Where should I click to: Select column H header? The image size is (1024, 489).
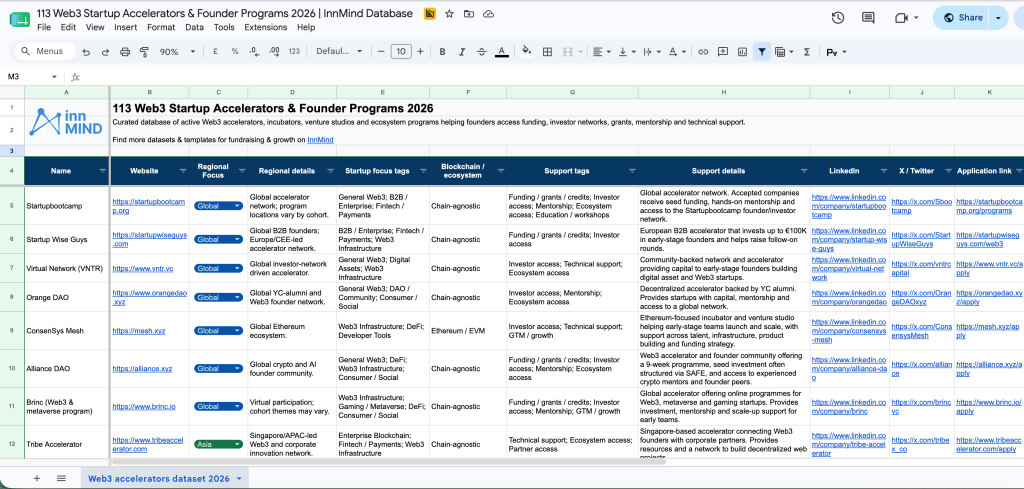click(724, 92)
